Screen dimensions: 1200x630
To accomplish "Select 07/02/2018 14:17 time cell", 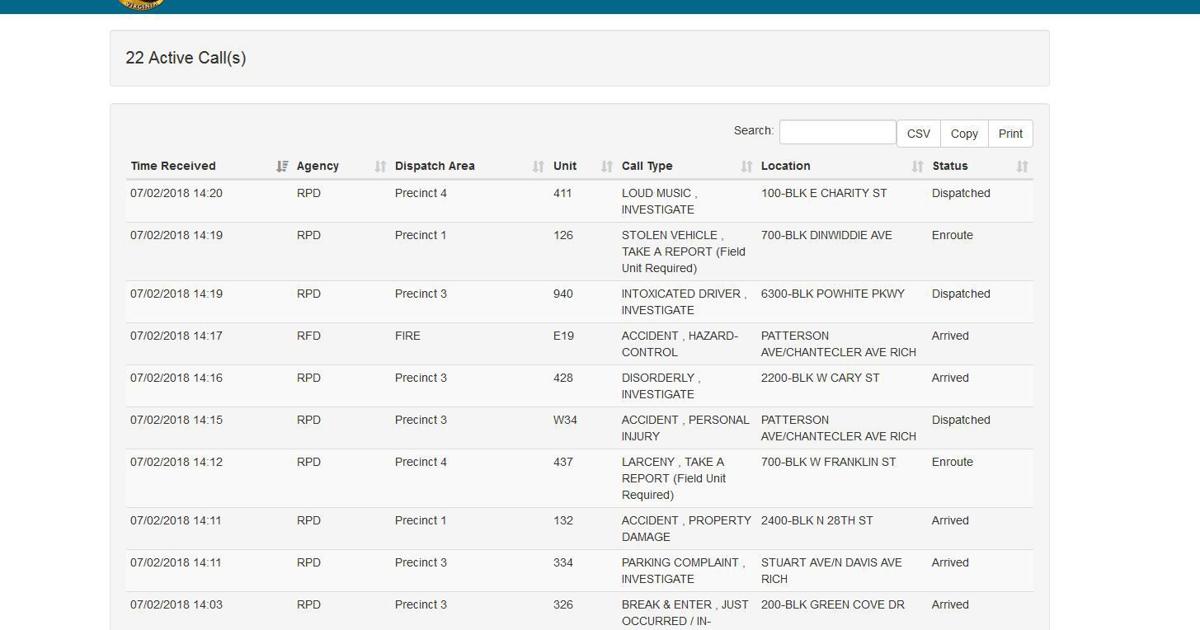I will (176, 336).
